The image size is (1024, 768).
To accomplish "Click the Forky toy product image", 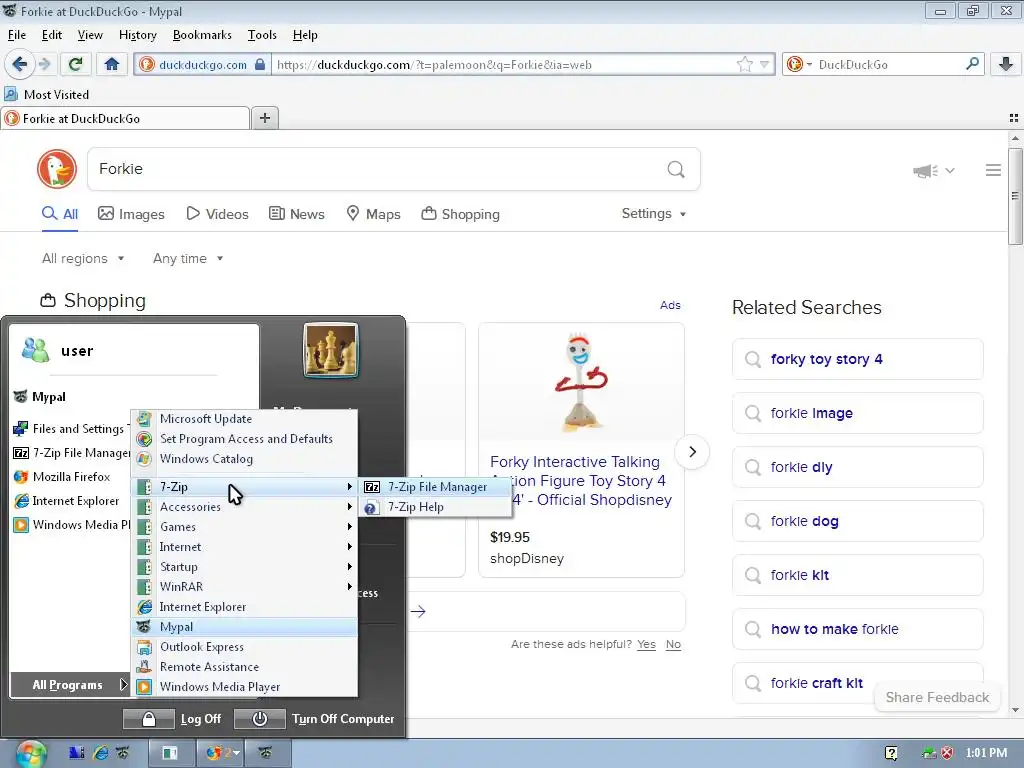I will (581, 382).
